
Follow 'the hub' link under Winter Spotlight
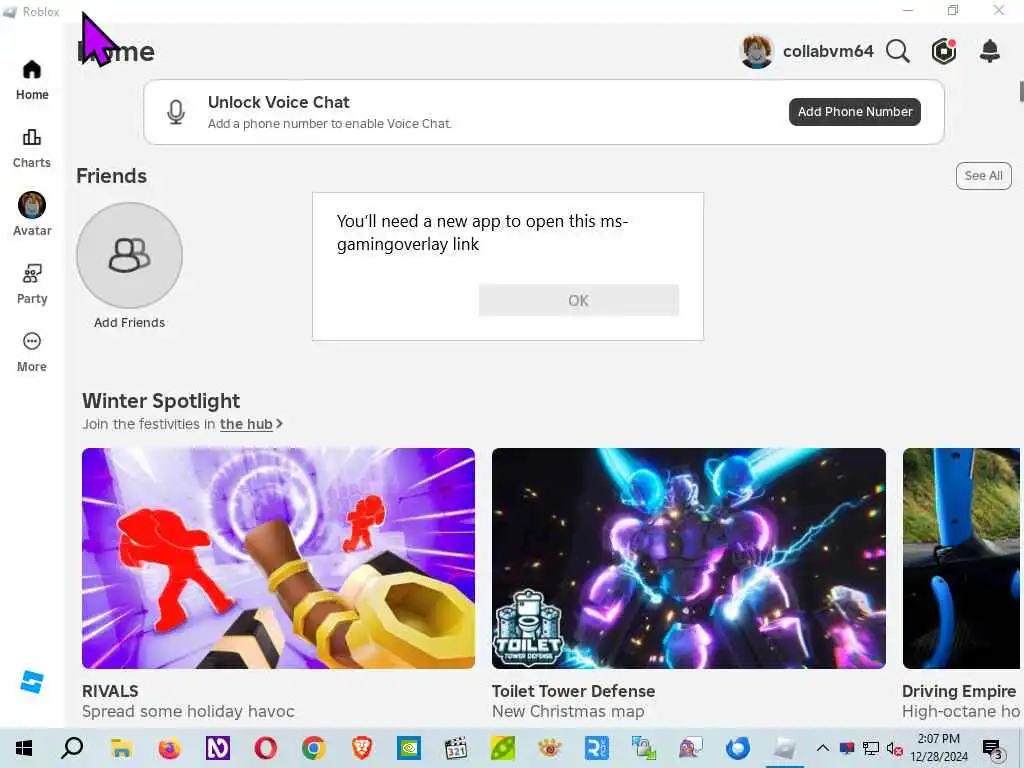tap(246, 424)
